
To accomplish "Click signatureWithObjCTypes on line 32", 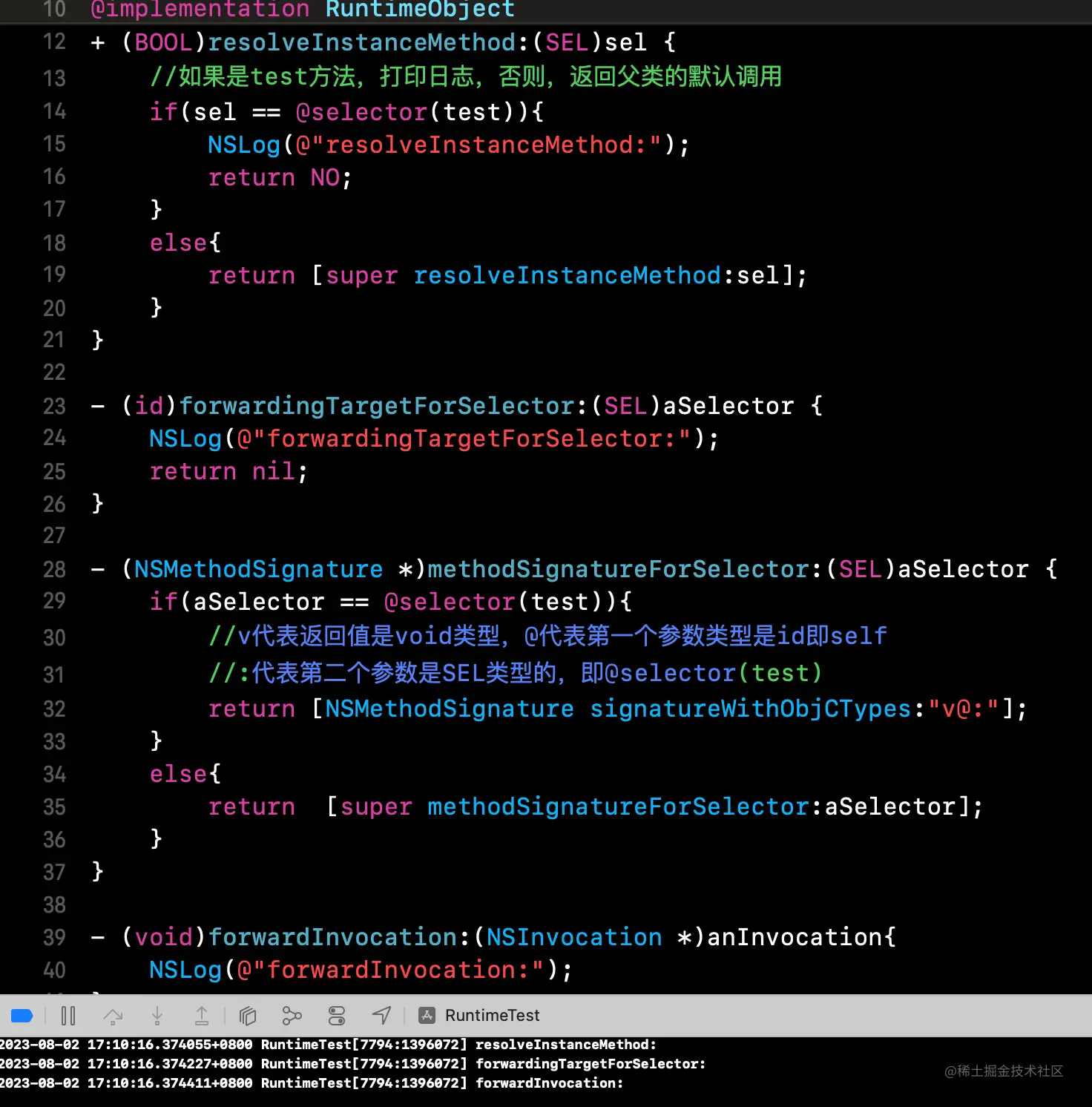I will pos(750,709).
